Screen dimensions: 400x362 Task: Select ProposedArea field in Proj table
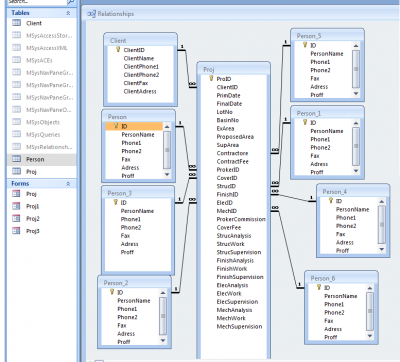235,137
